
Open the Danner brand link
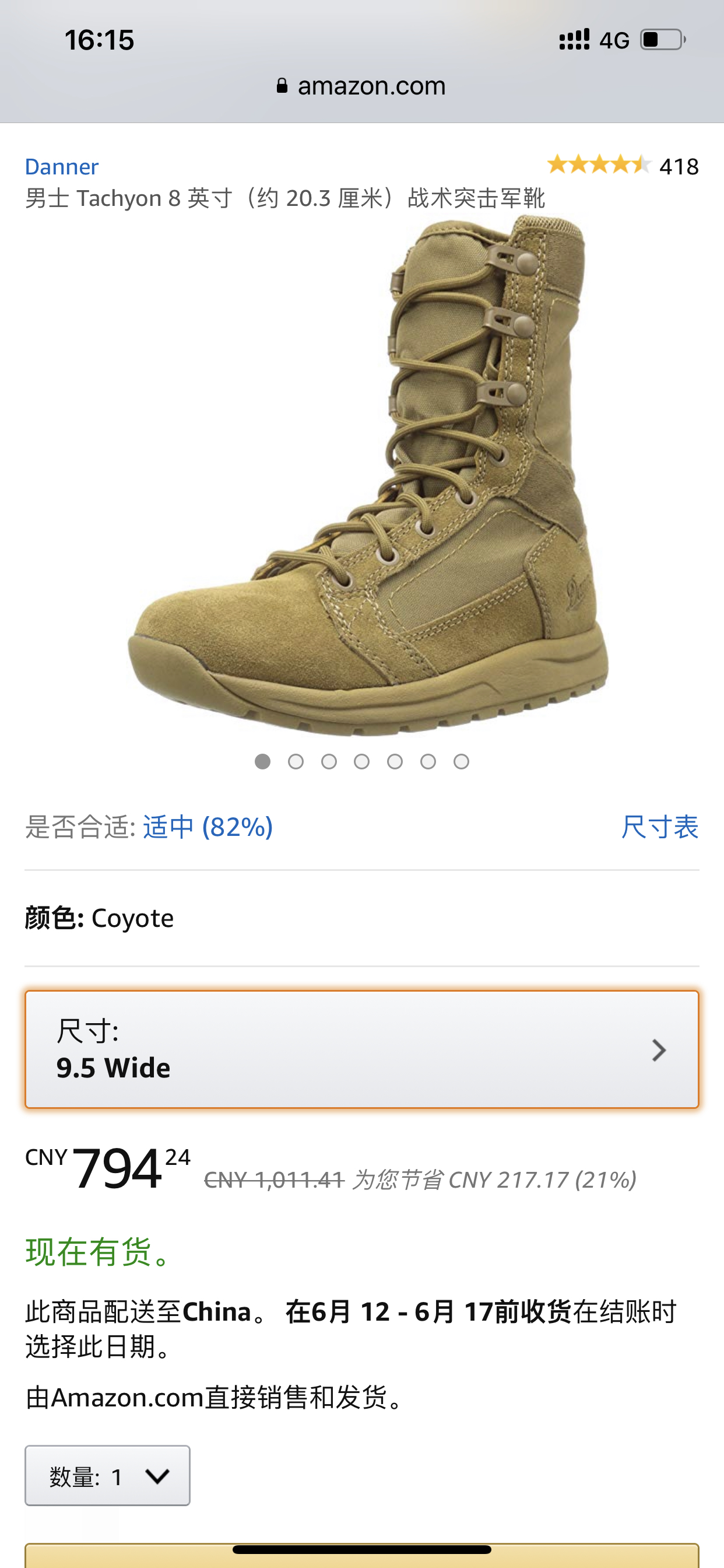click(61, 166)
